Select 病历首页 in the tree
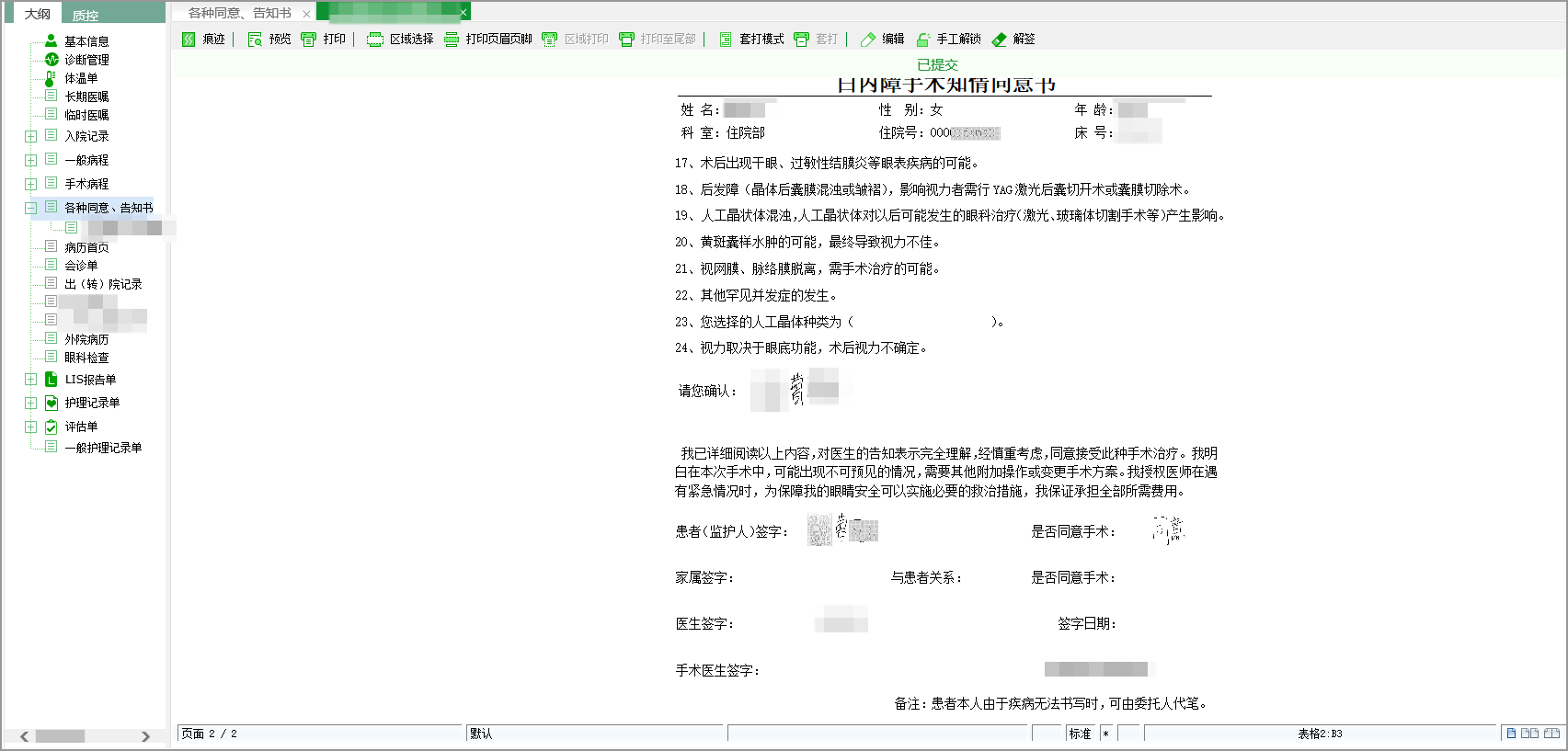The height and width of the screenshot is (751, 1568). pyautogui.click(x=86, y=247)
